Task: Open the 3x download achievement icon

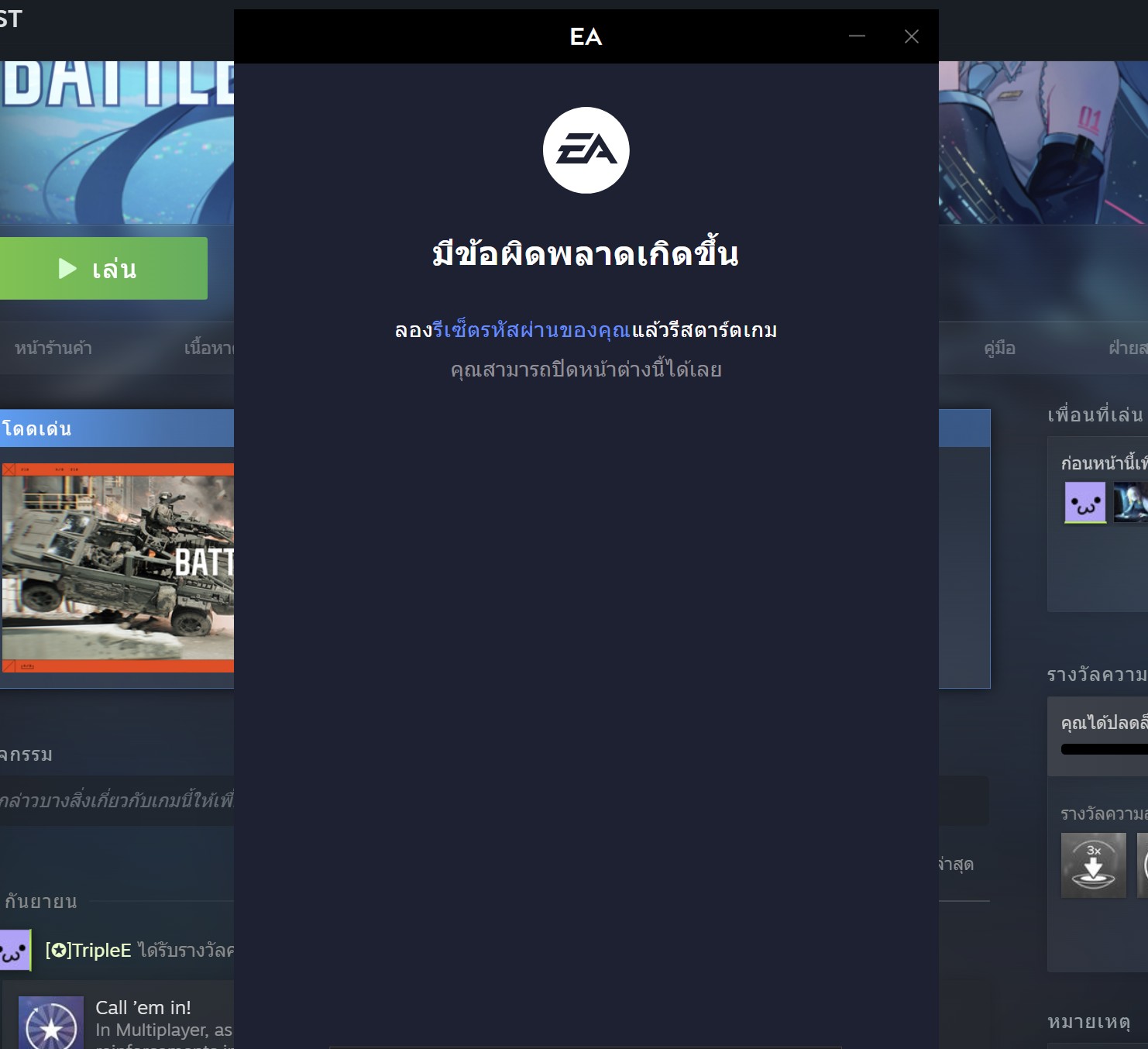Action: click(1094, 865)
